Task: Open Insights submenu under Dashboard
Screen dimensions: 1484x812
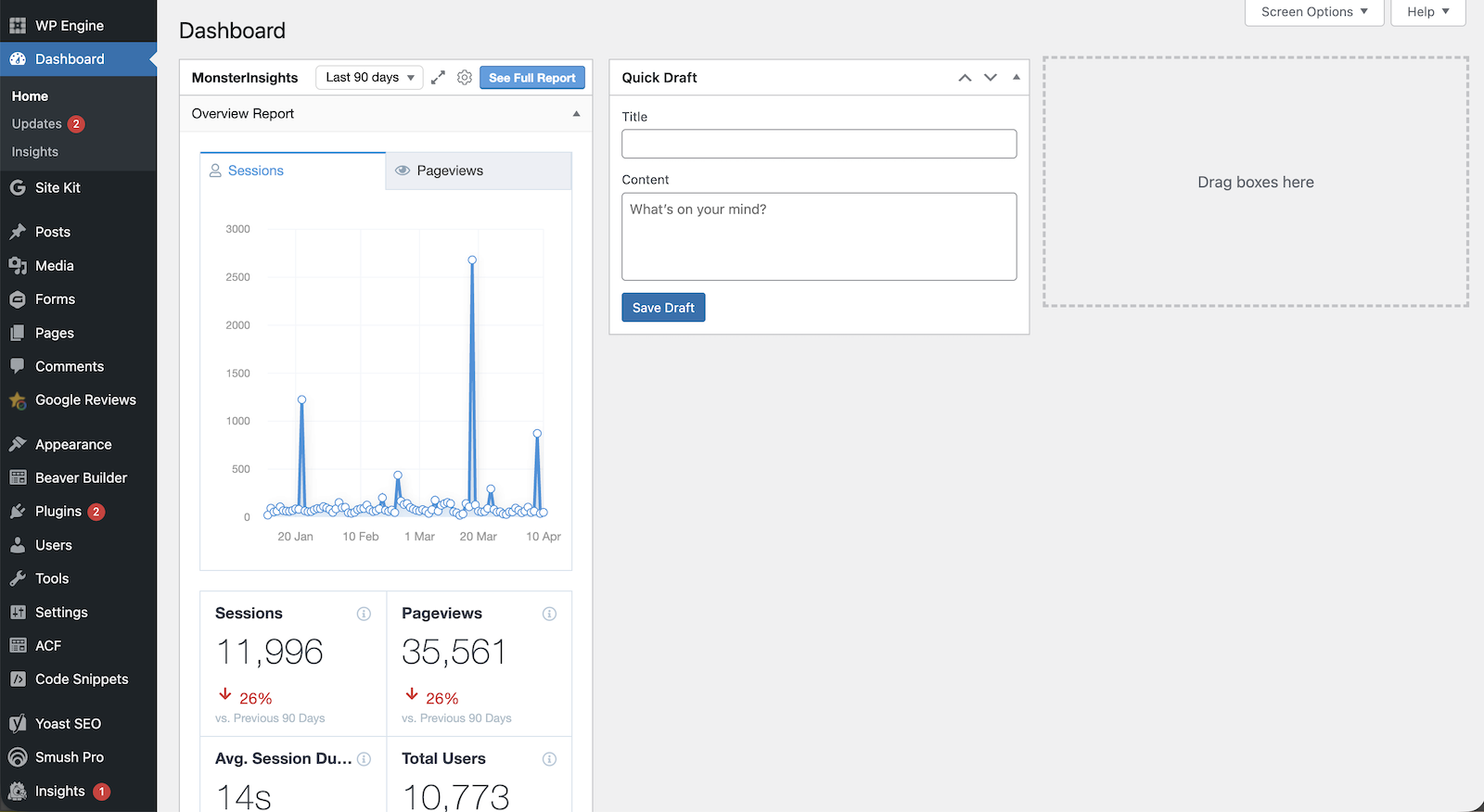Action: point(35,152)
